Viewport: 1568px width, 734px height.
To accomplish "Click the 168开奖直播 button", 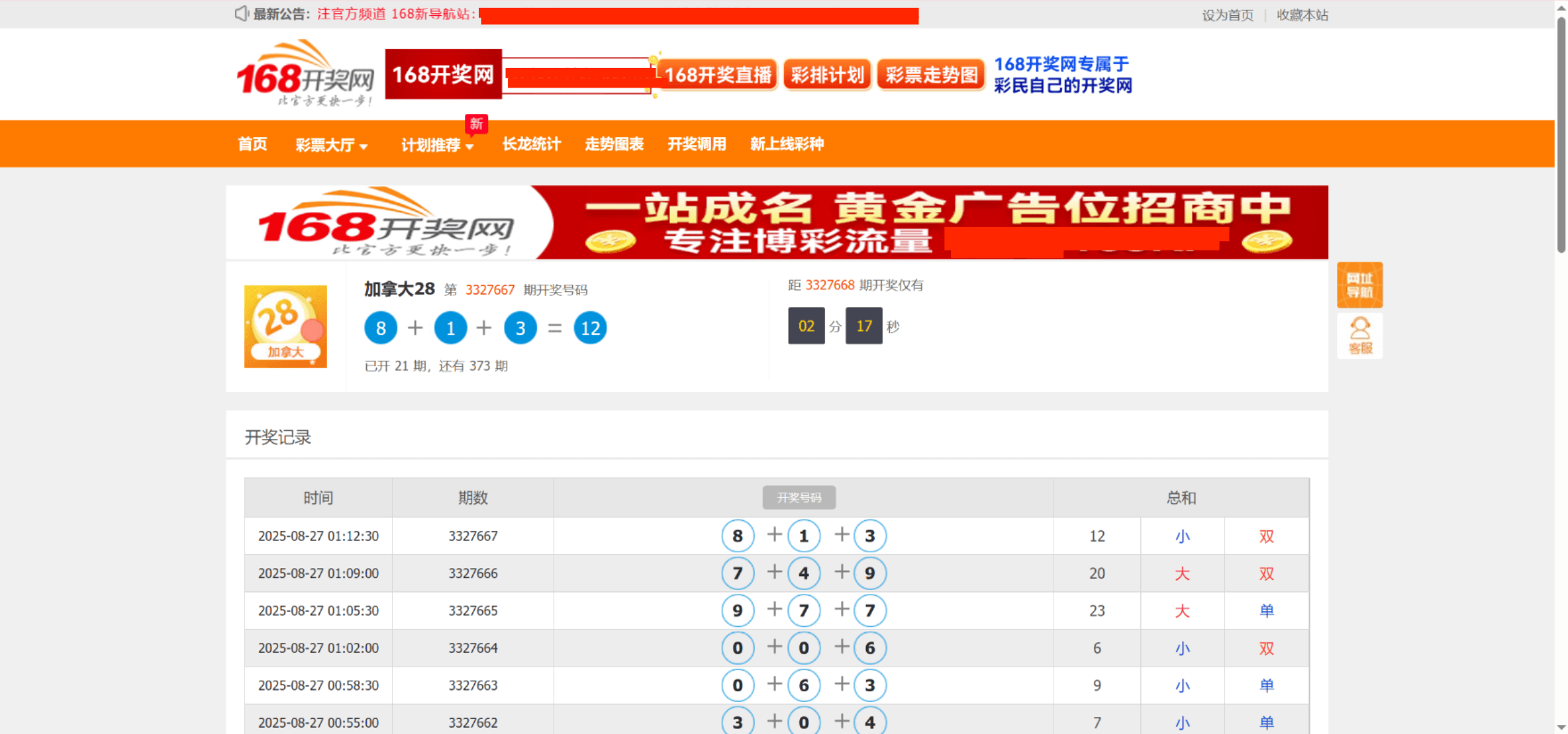I will point(717,75).
